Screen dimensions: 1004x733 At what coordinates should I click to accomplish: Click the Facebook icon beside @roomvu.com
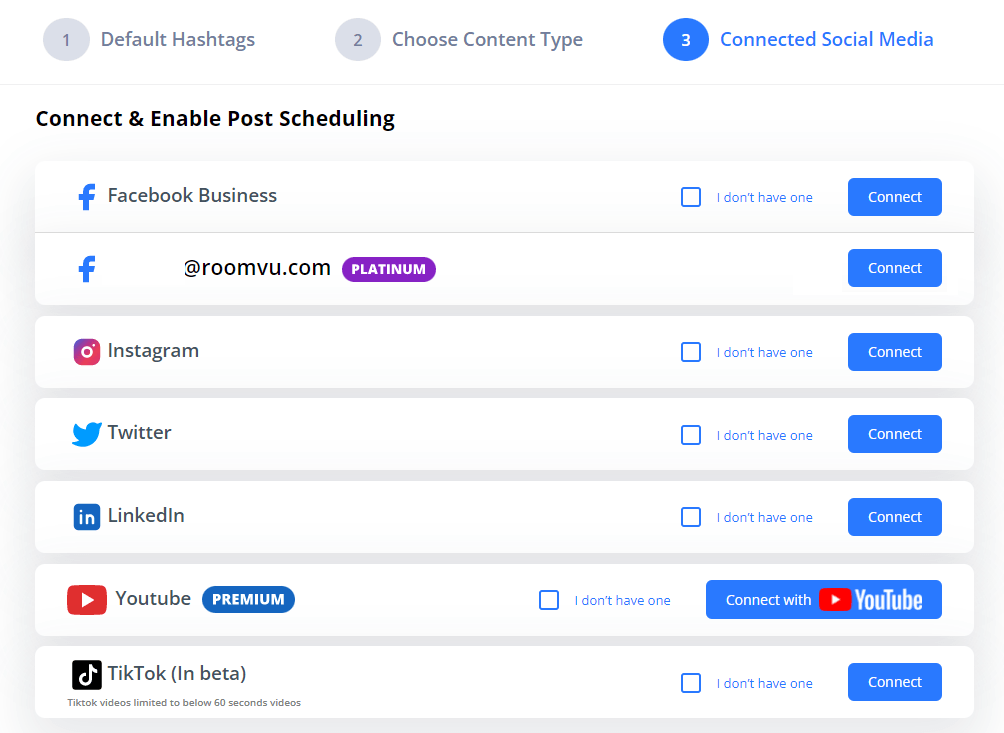pos(87,268)
